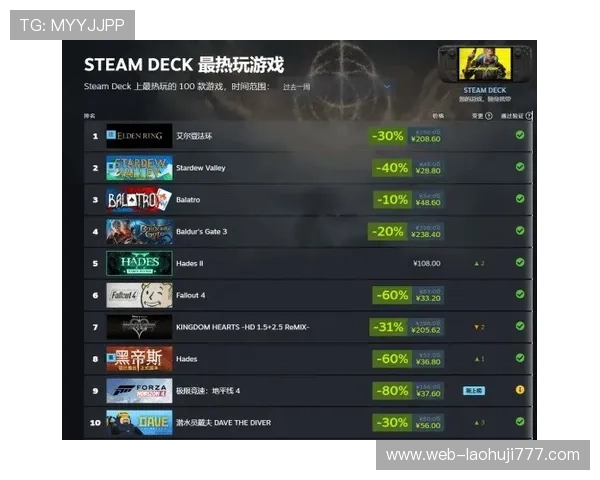Expand the time range chevron arrow
Screen dimensions: 600x480
(387, 87)
